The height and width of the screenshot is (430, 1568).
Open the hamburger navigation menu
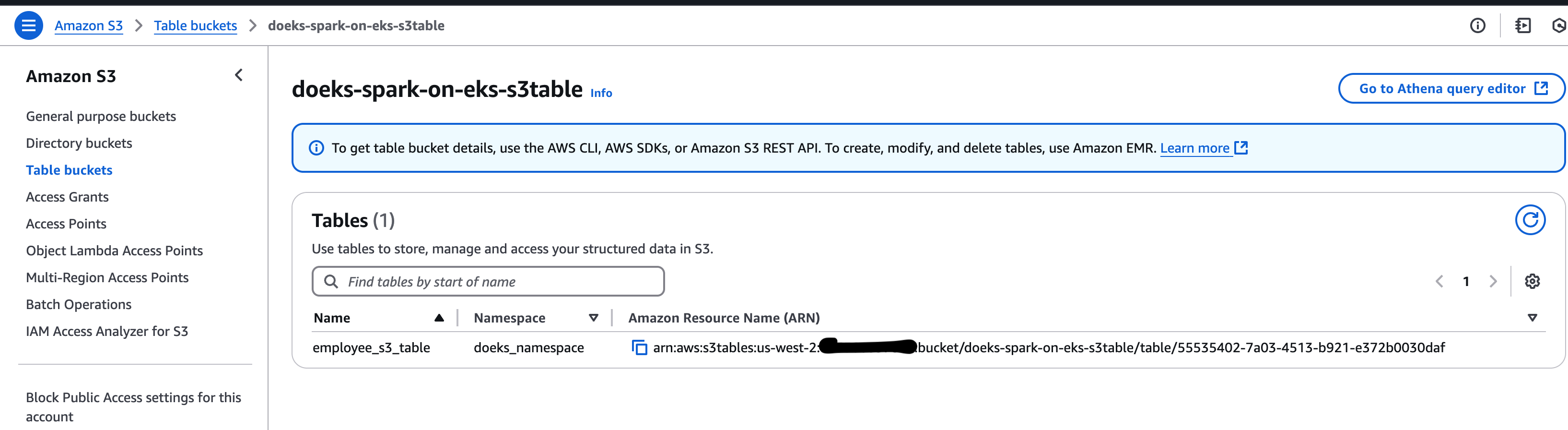tap(28, 25)
